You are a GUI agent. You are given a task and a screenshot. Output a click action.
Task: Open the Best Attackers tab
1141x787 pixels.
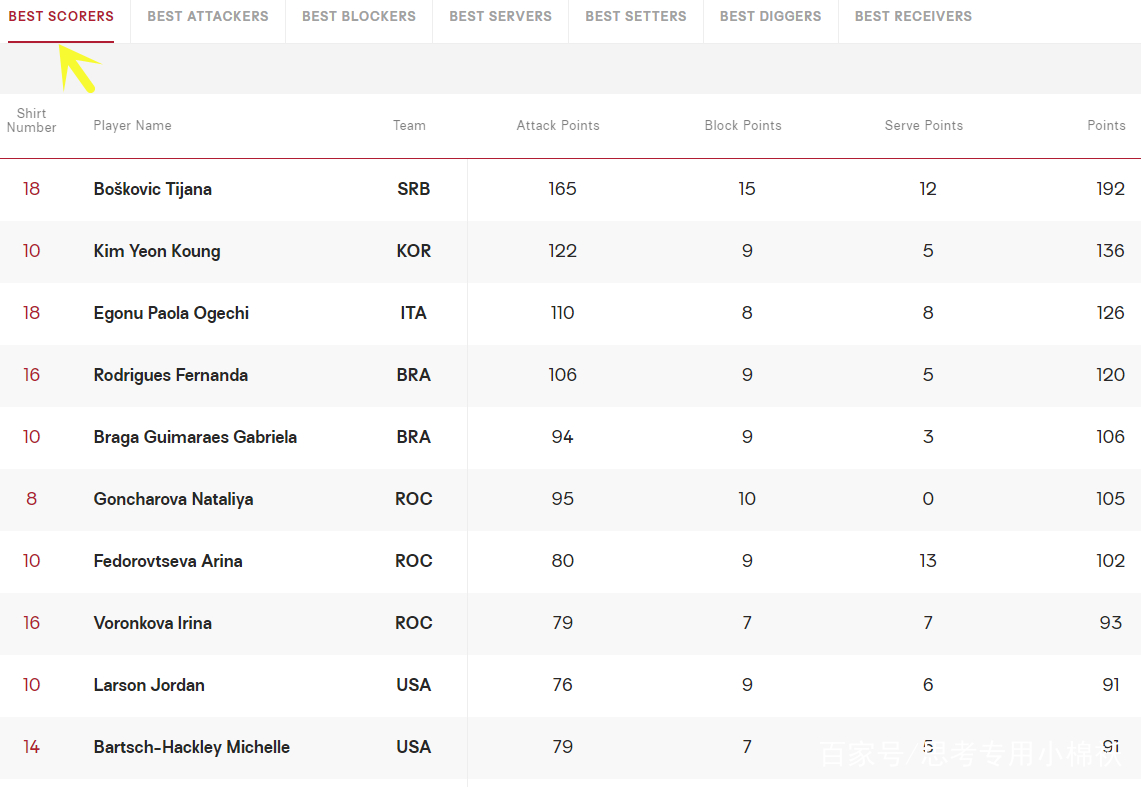tap(207, 16)
